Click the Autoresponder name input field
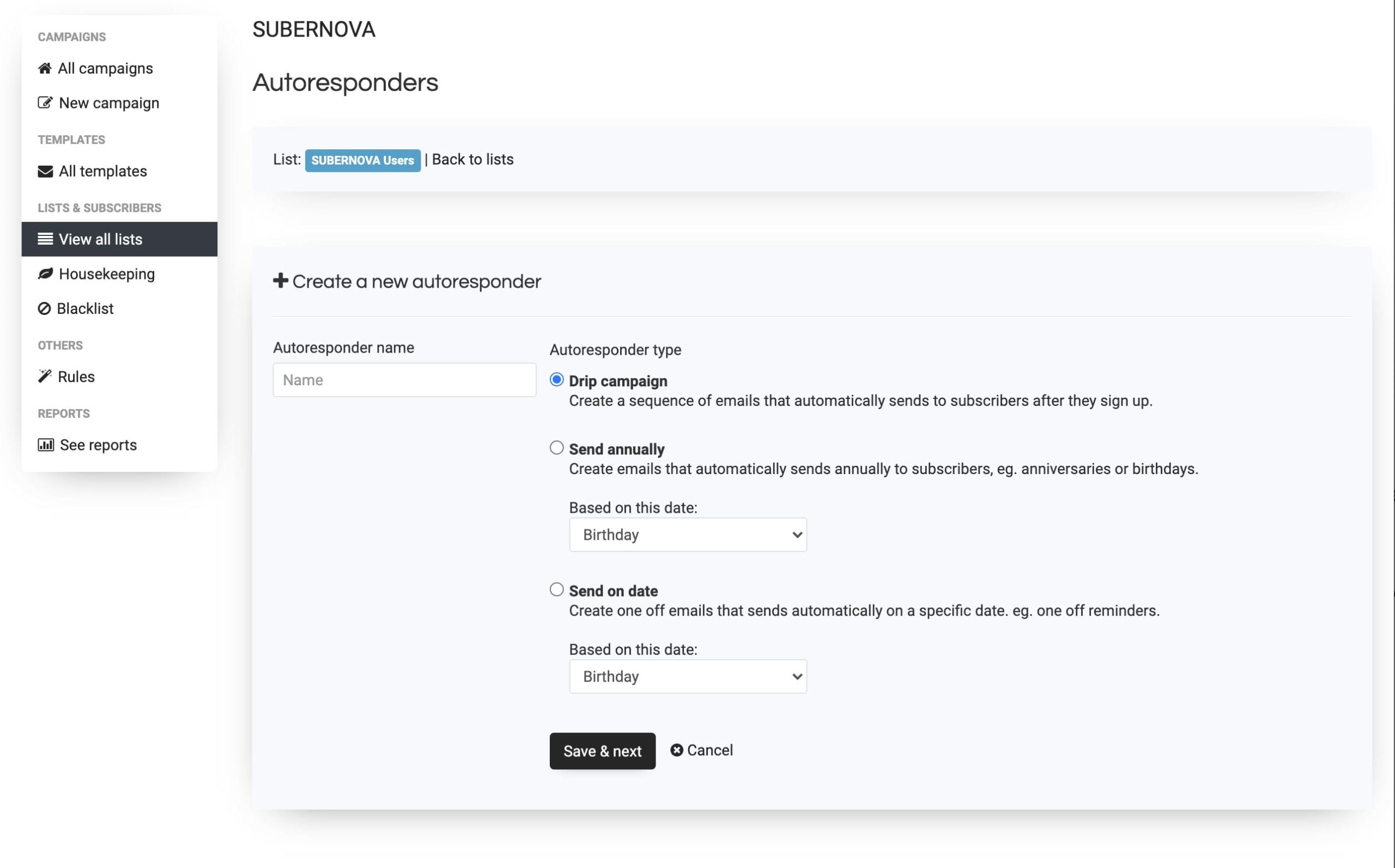Image resolution: width=1395 pixels, height=868 pixels. click(404, 379)
